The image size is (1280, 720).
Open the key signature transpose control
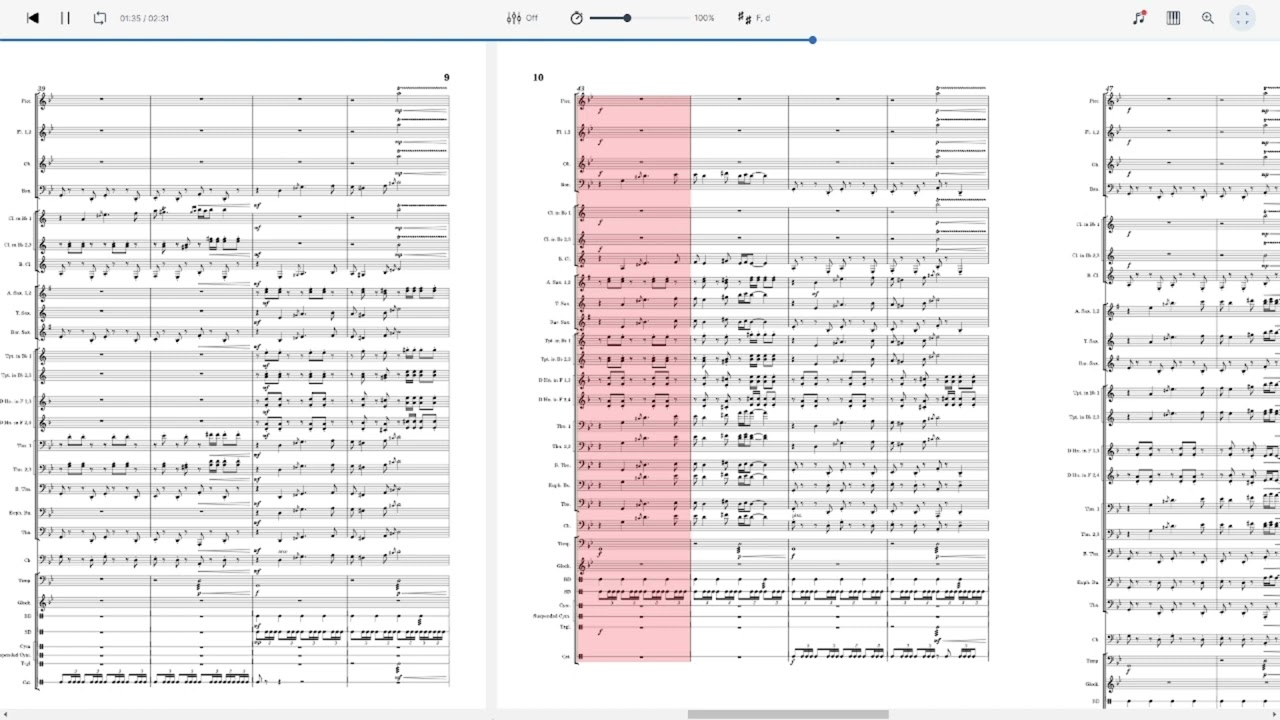(x=753, y=18)
